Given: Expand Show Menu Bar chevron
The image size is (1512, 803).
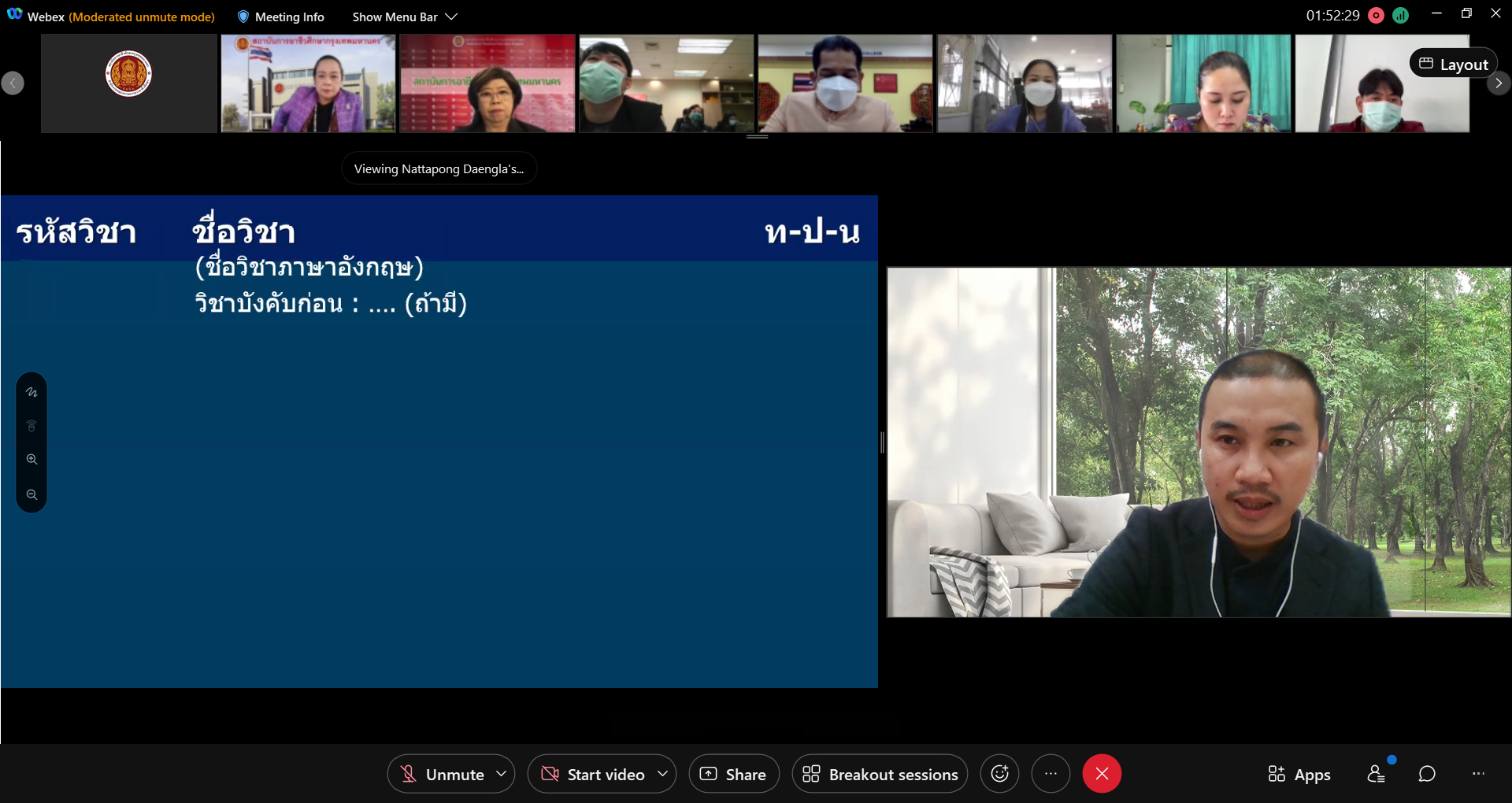Looking at the screenshot, I should (451, 17).
